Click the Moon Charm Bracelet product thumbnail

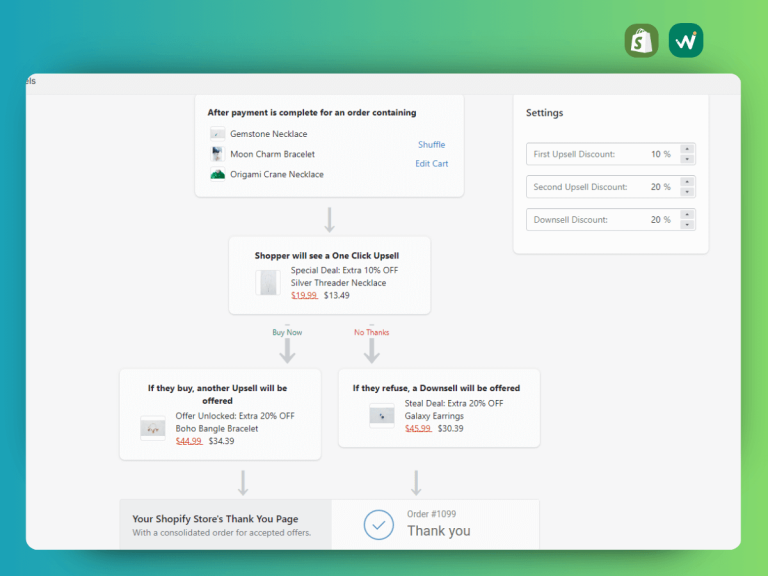(x=217, y=154)
